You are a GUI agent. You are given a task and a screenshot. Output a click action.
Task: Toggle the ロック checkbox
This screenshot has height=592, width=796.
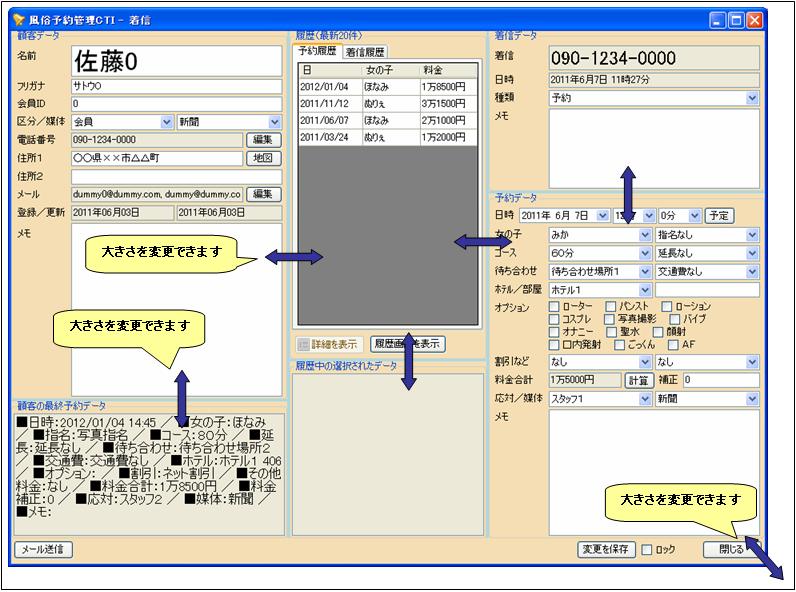coord(647,550)
